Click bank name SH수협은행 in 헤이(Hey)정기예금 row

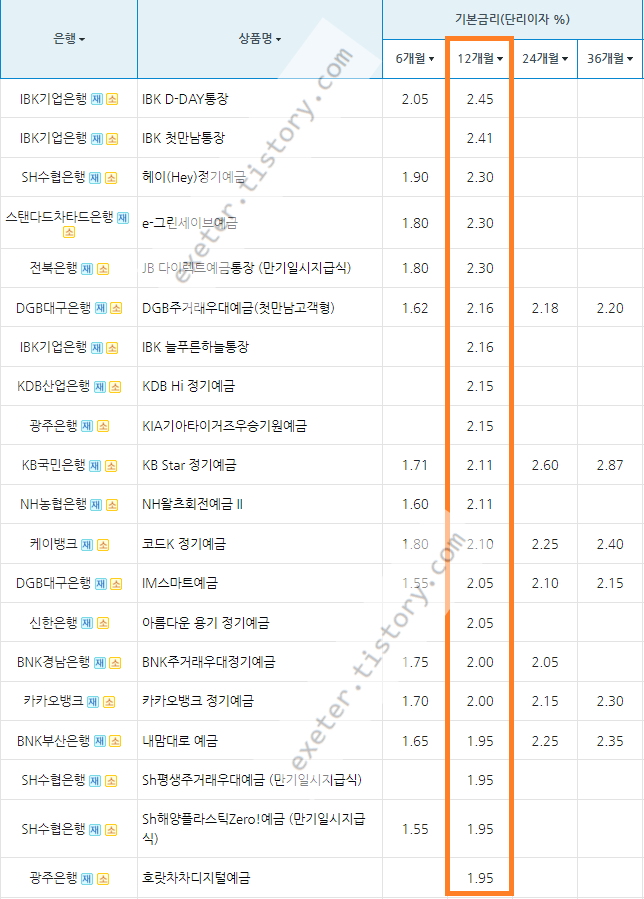point(53,177)
